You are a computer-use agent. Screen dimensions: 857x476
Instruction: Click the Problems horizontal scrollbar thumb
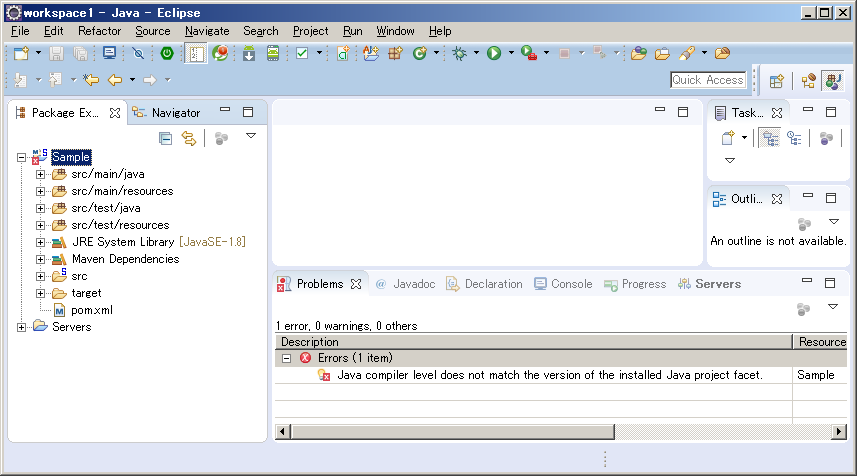point(453,432)
